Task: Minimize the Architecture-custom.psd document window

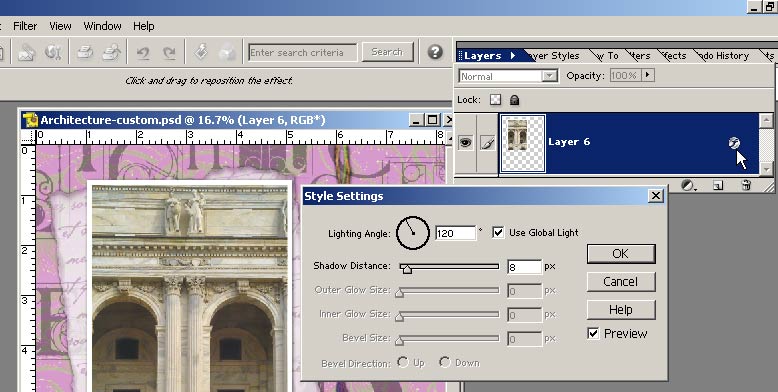Action: pyautogui.click(x=416, y=120)
